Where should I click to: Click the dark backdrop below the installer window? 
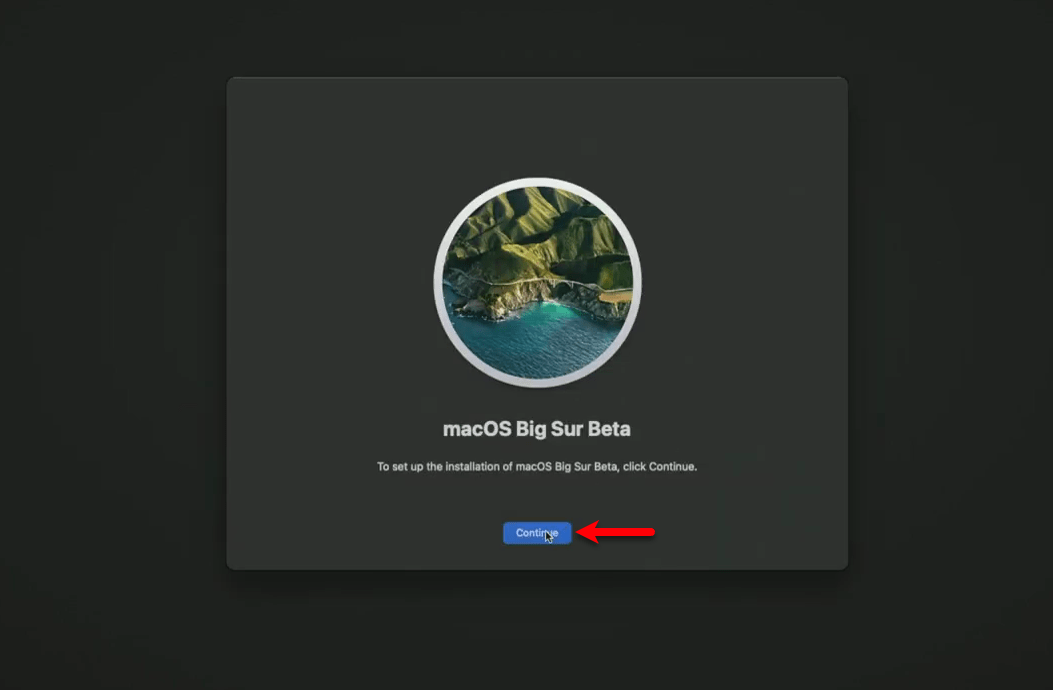tap(537, 632)
